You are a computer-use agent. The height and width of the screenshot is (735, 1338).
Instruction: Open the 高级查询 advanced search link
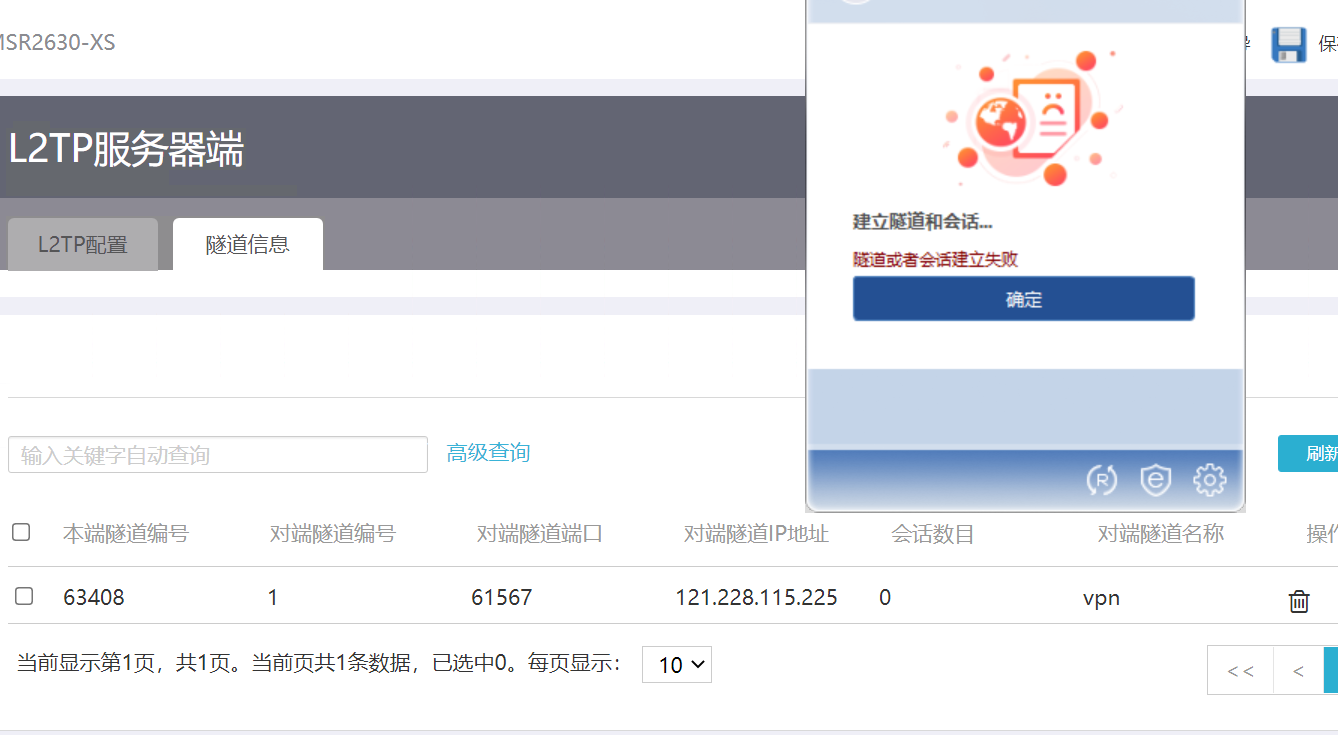coord(488,453)
